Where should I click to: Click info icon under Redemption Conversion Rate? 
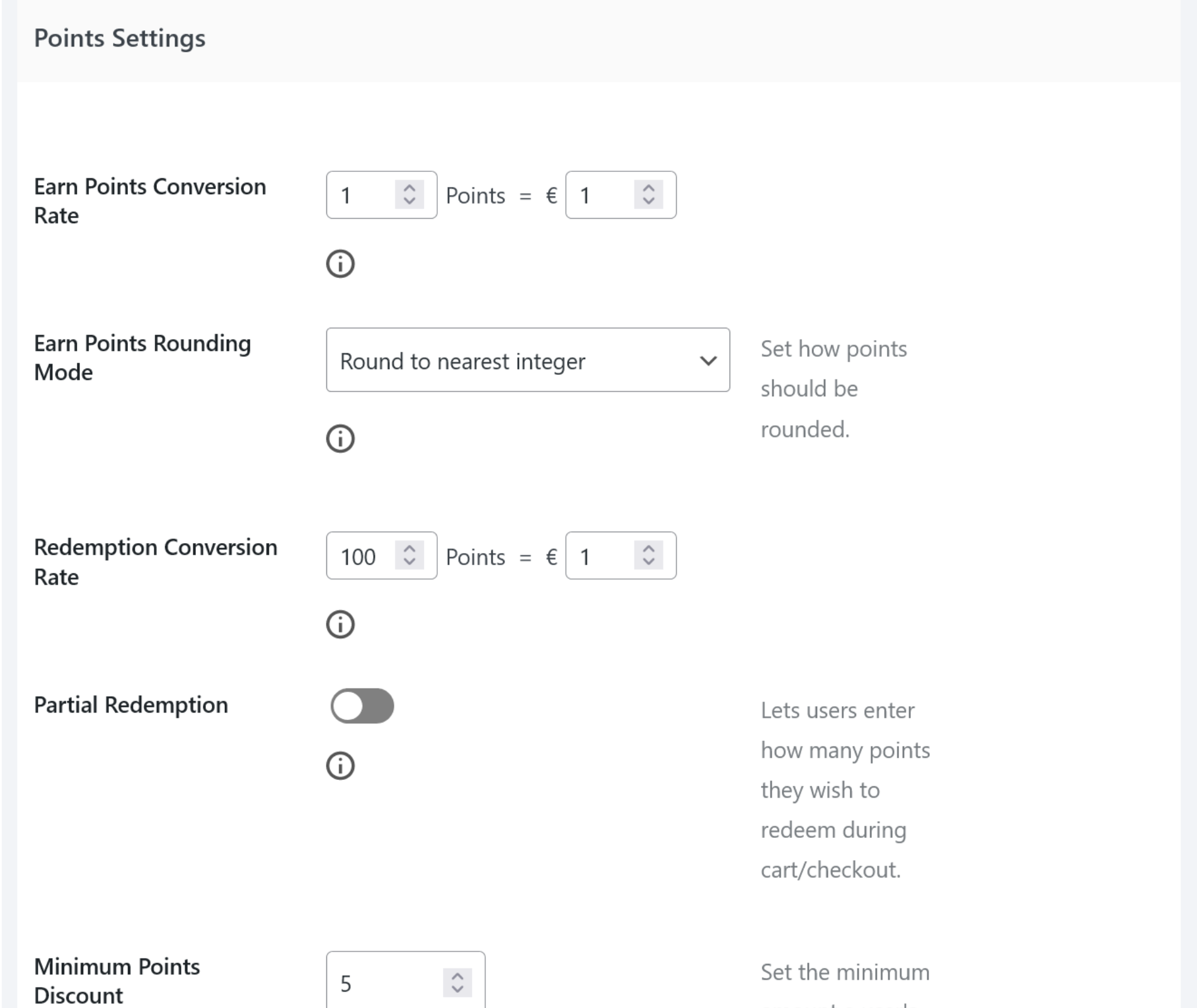click(x=340, y=624)
